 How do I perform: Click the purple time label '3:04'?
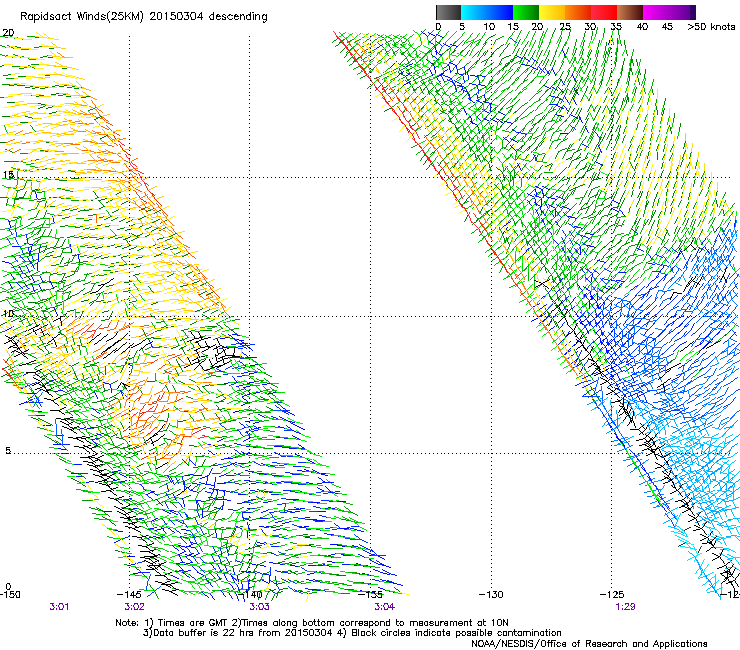385,607
